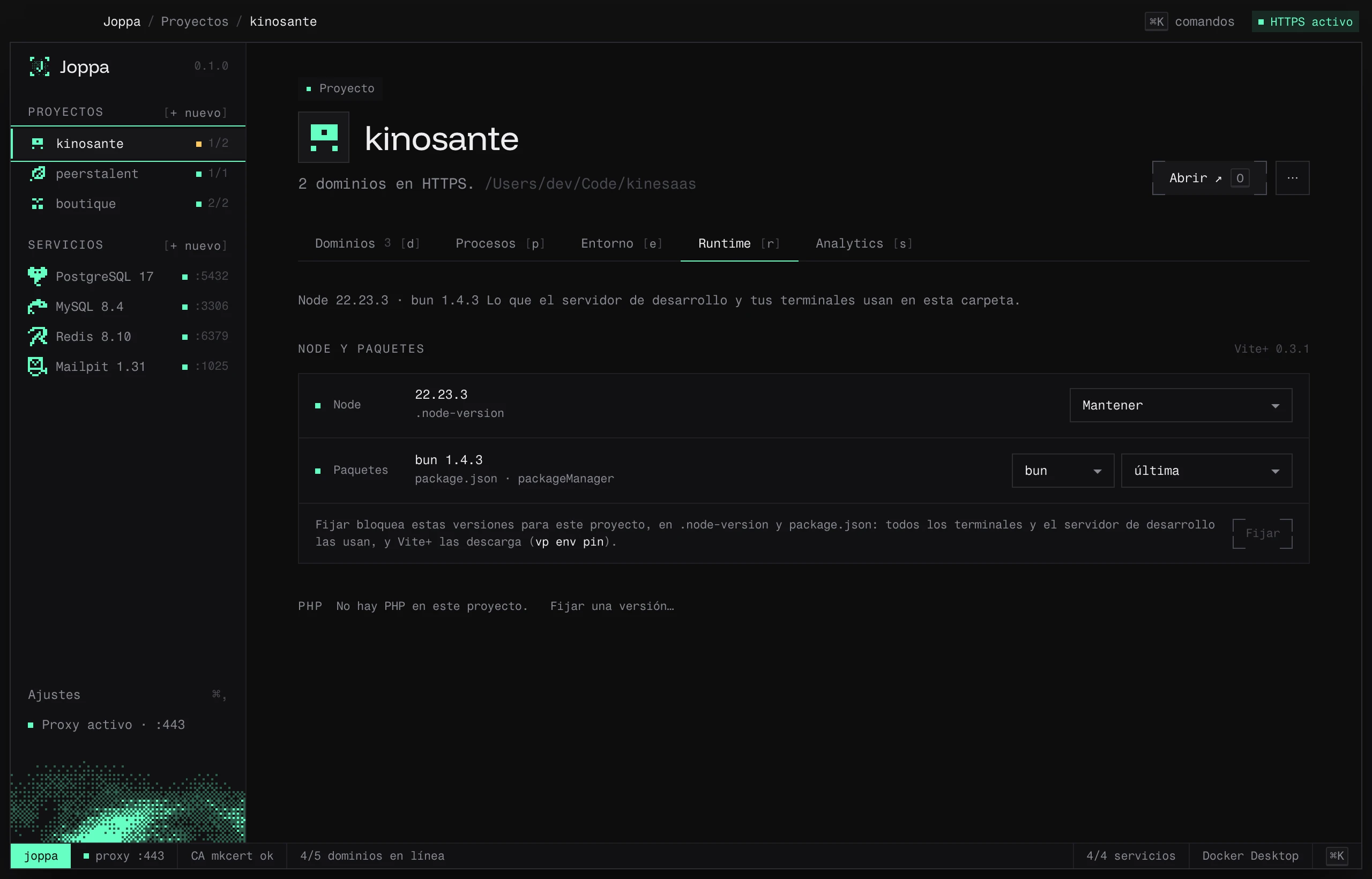Click the PostgreSQL 17 service icon
The height and width of the screenshot is (879, 1372).
click(x=38, y=276)
